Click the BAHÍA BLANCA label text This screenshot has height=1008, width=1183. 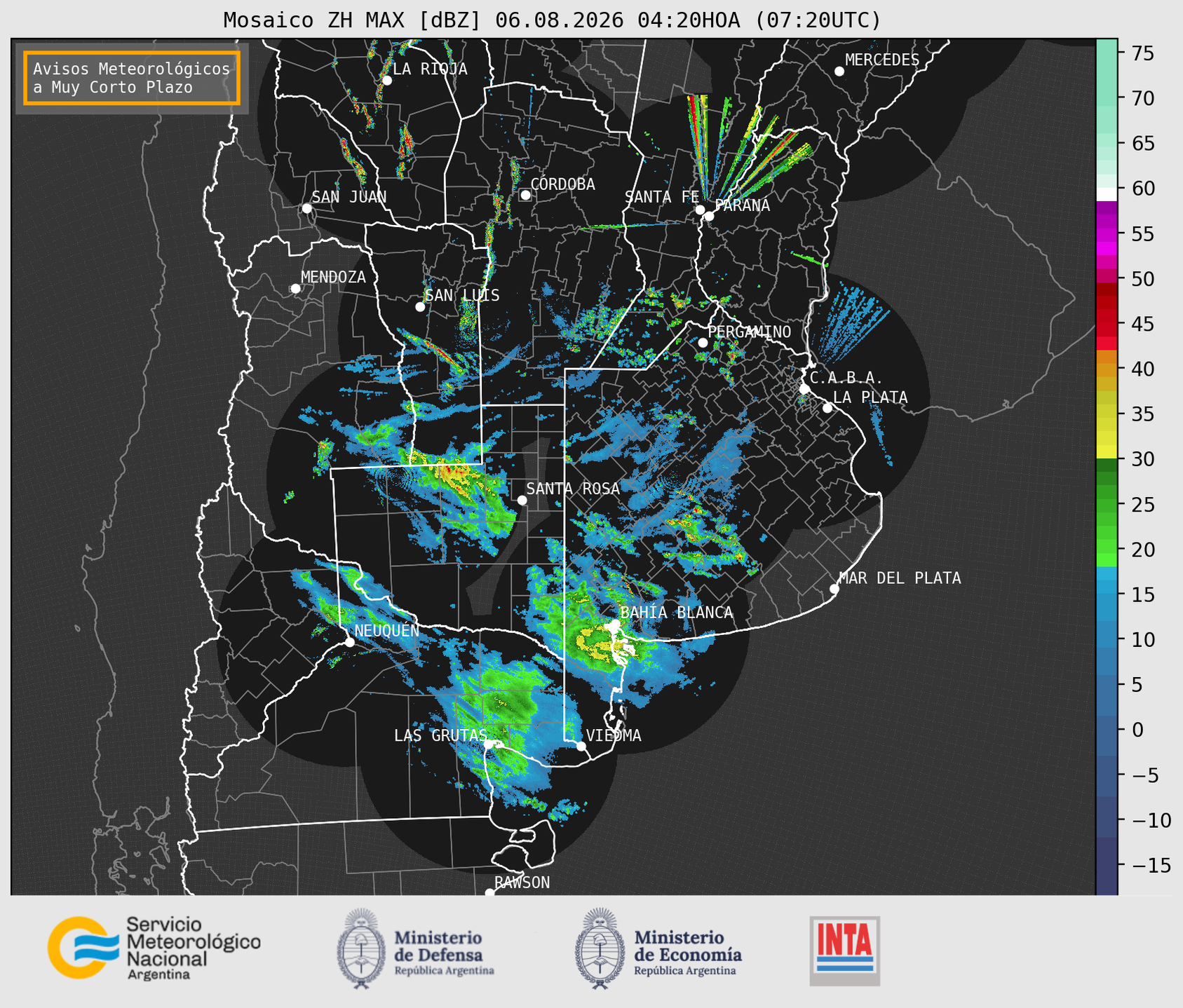(x=677, y=613)
